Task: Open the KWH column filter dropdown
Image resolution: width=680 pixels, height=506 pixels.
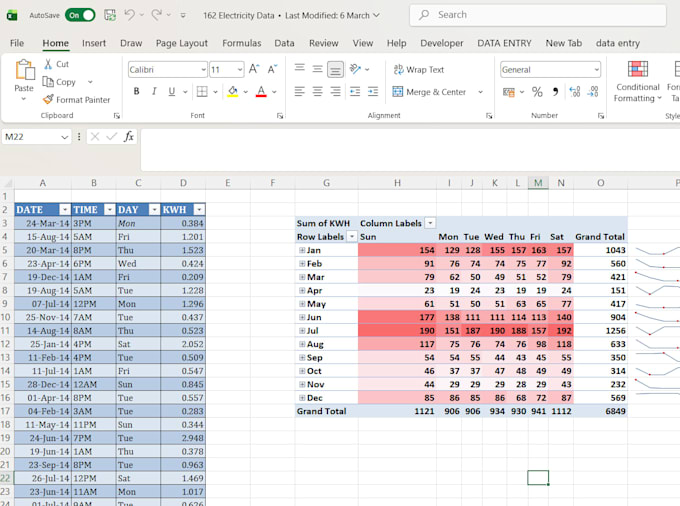Action: coord(199,210)
